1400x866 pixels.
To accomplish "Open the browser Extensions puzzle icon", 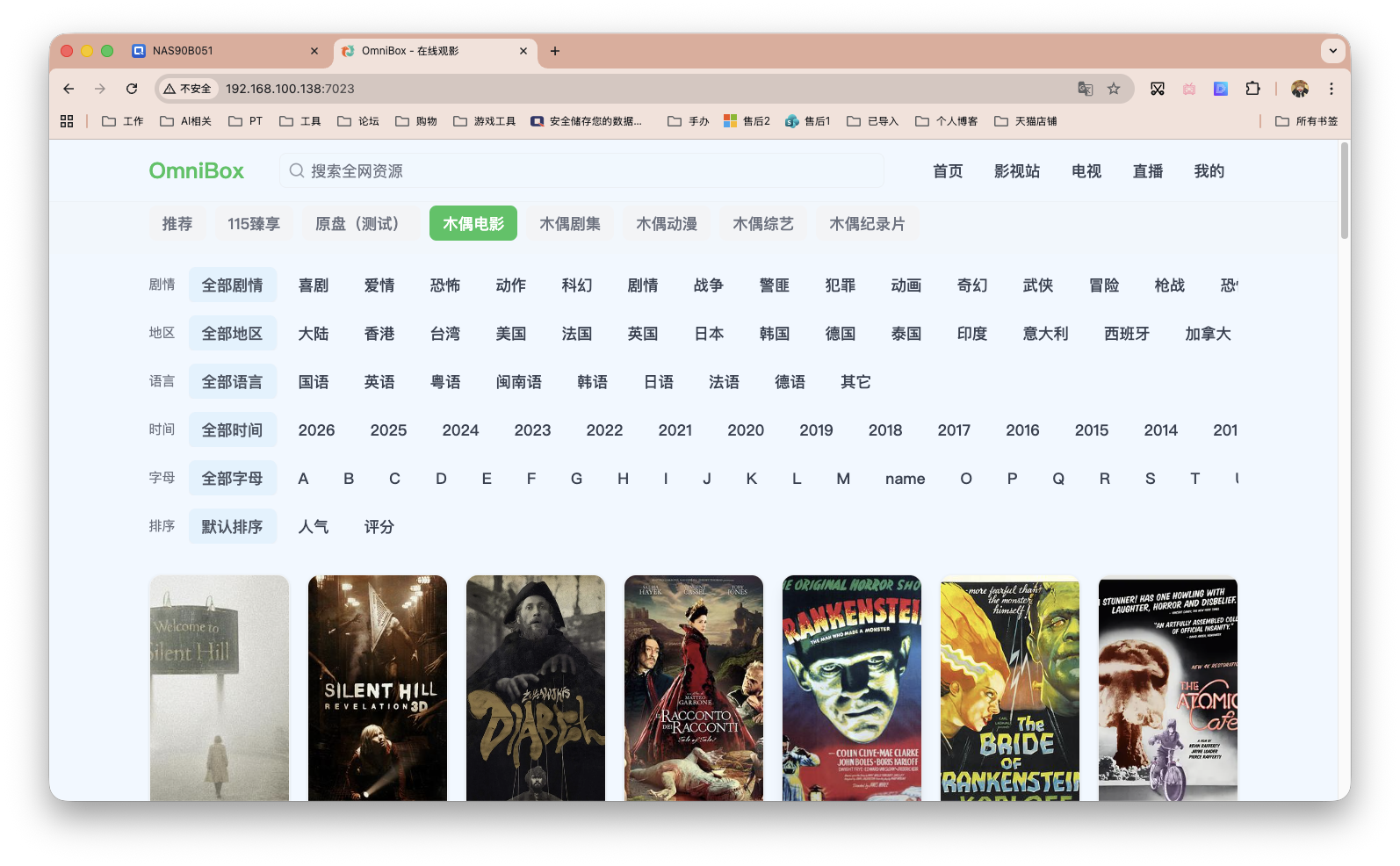I will pyautogui.click(x=1253, y=89).
